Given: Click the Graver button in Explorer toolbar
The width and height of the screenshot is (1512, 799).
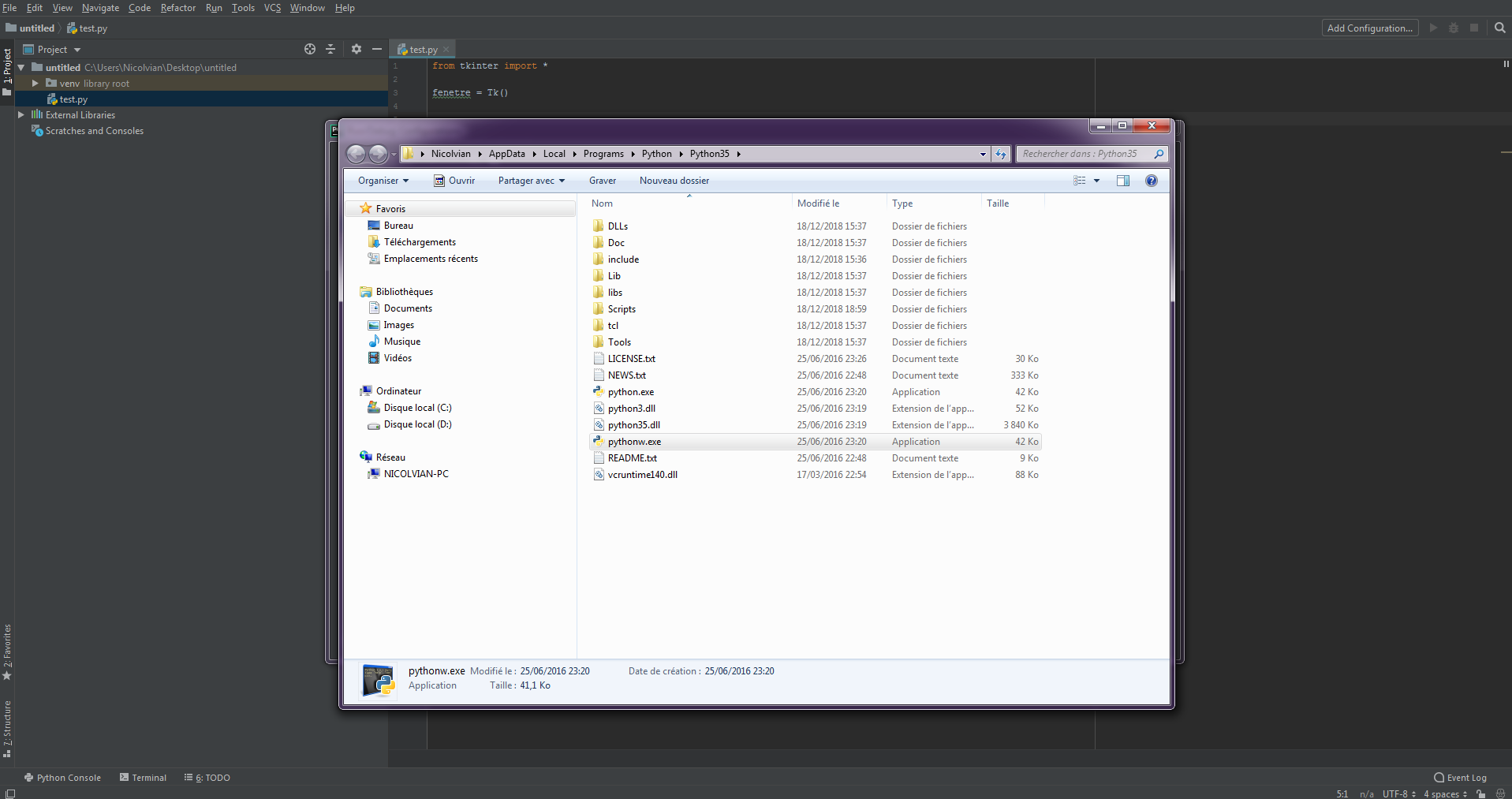Looking at the screenshot, I should (602, 180).
